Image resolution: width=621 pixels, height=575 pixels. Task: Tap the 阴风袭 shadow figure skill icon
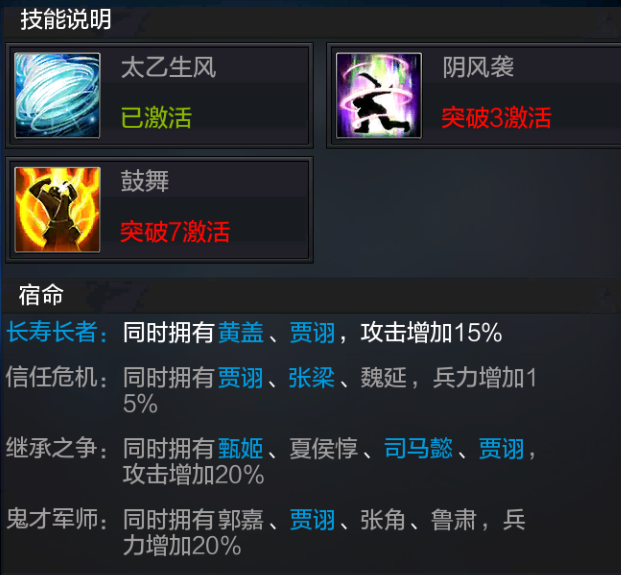tap(379, 95)
